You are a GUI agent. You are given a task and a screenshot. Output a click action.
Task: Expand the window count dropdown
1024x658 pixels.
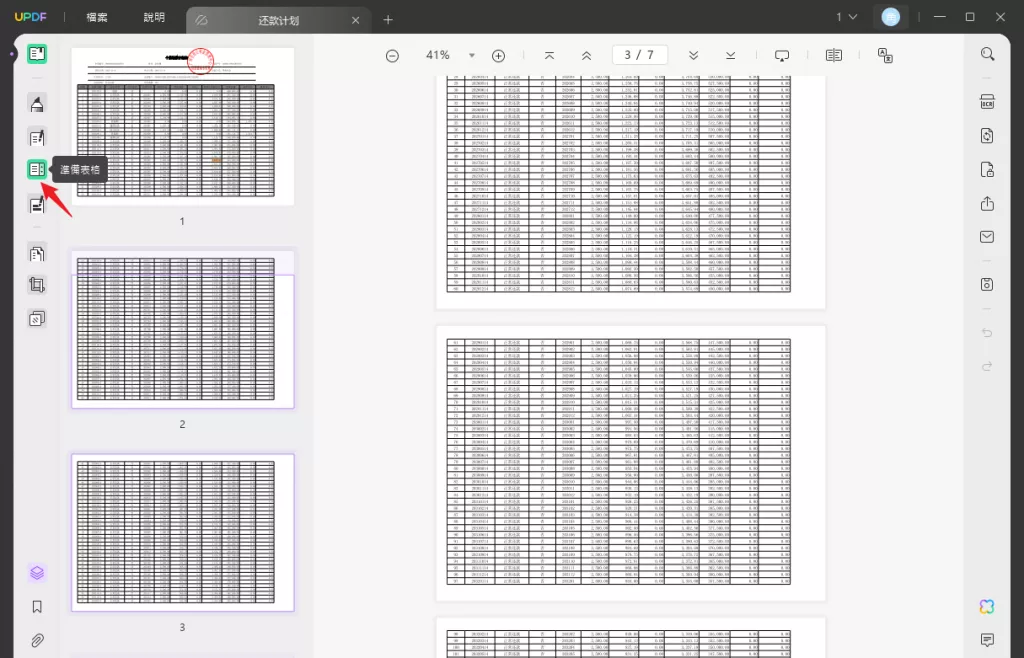tap(846, 17)
